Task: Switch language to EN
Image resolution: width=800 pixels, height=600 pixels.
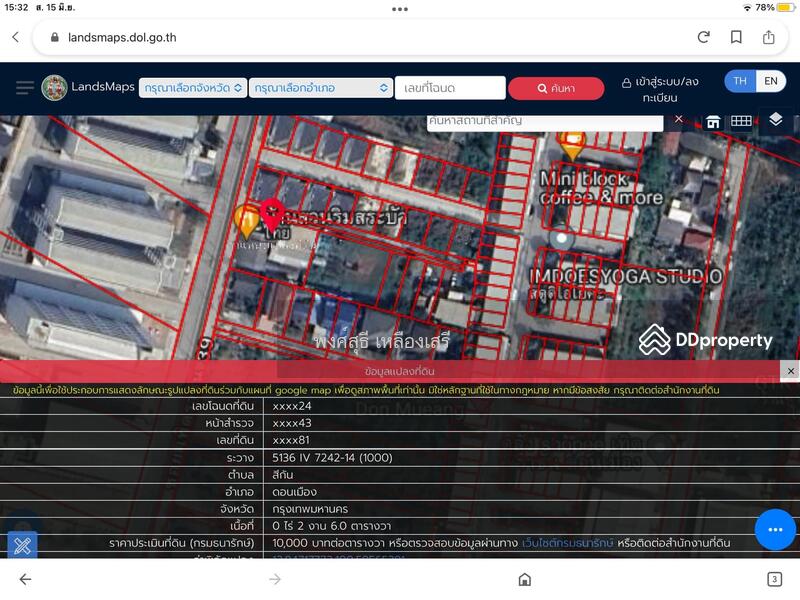Action: (770, 82)
